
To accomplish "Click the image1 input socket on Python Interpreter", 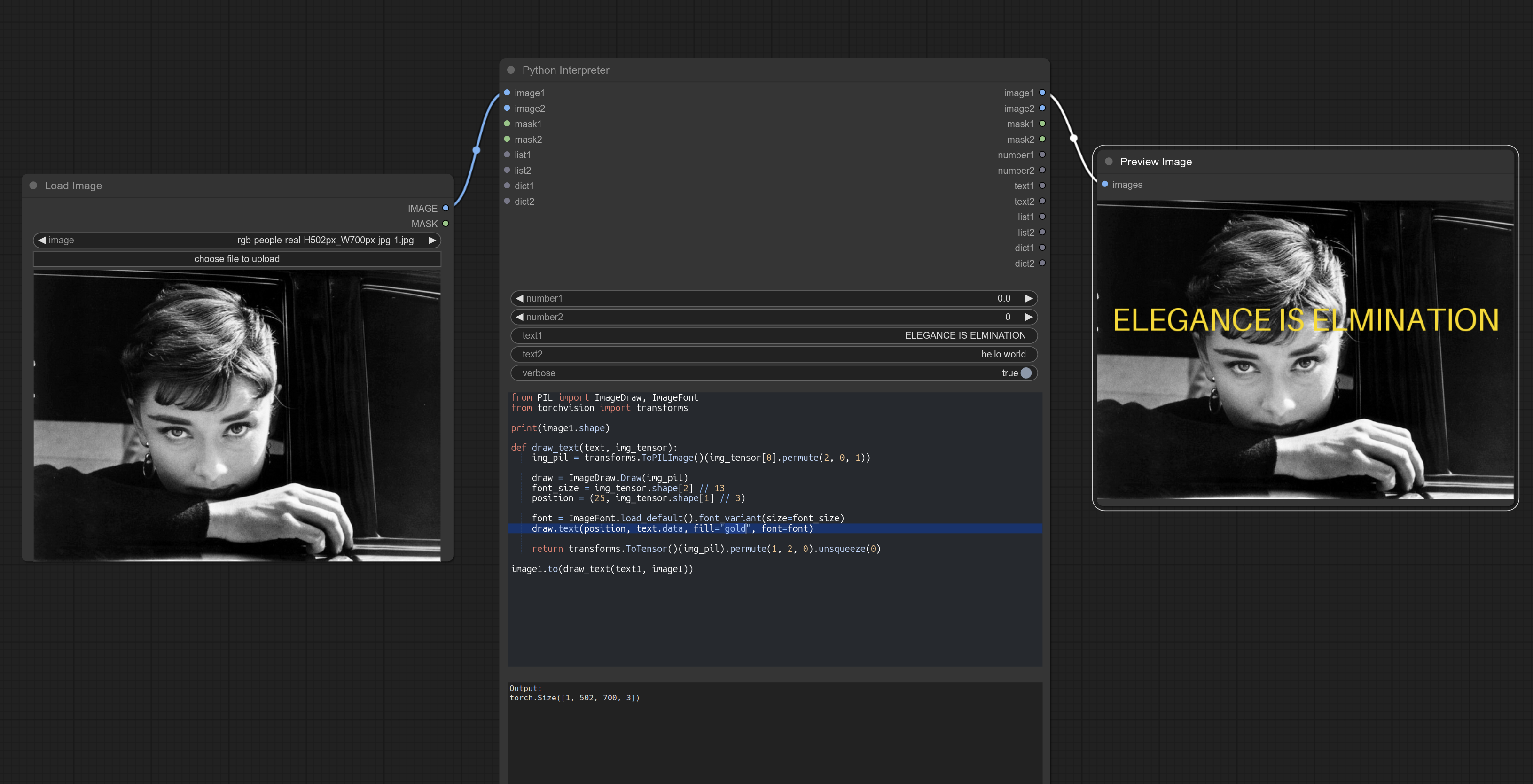I will point(507,93).
